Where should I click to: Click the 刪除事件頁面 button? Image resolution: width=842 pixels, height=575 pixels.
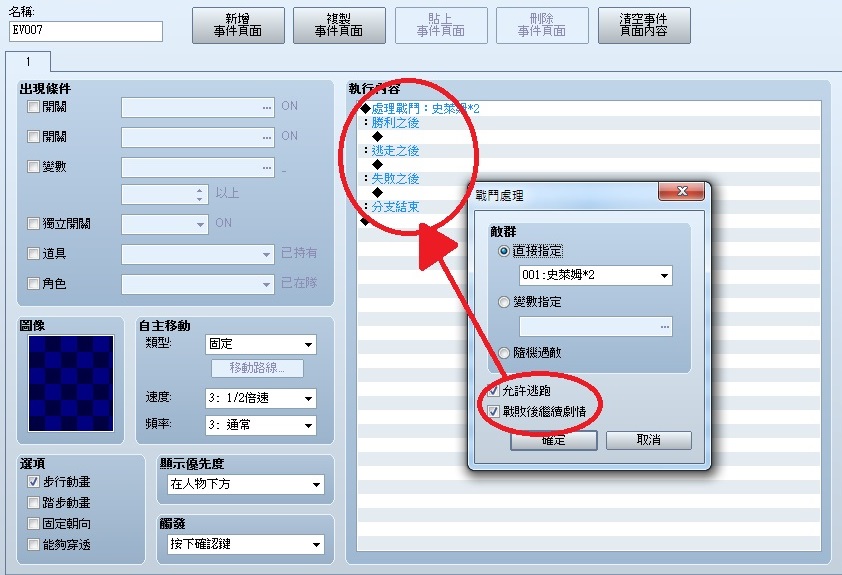(542, 25)
